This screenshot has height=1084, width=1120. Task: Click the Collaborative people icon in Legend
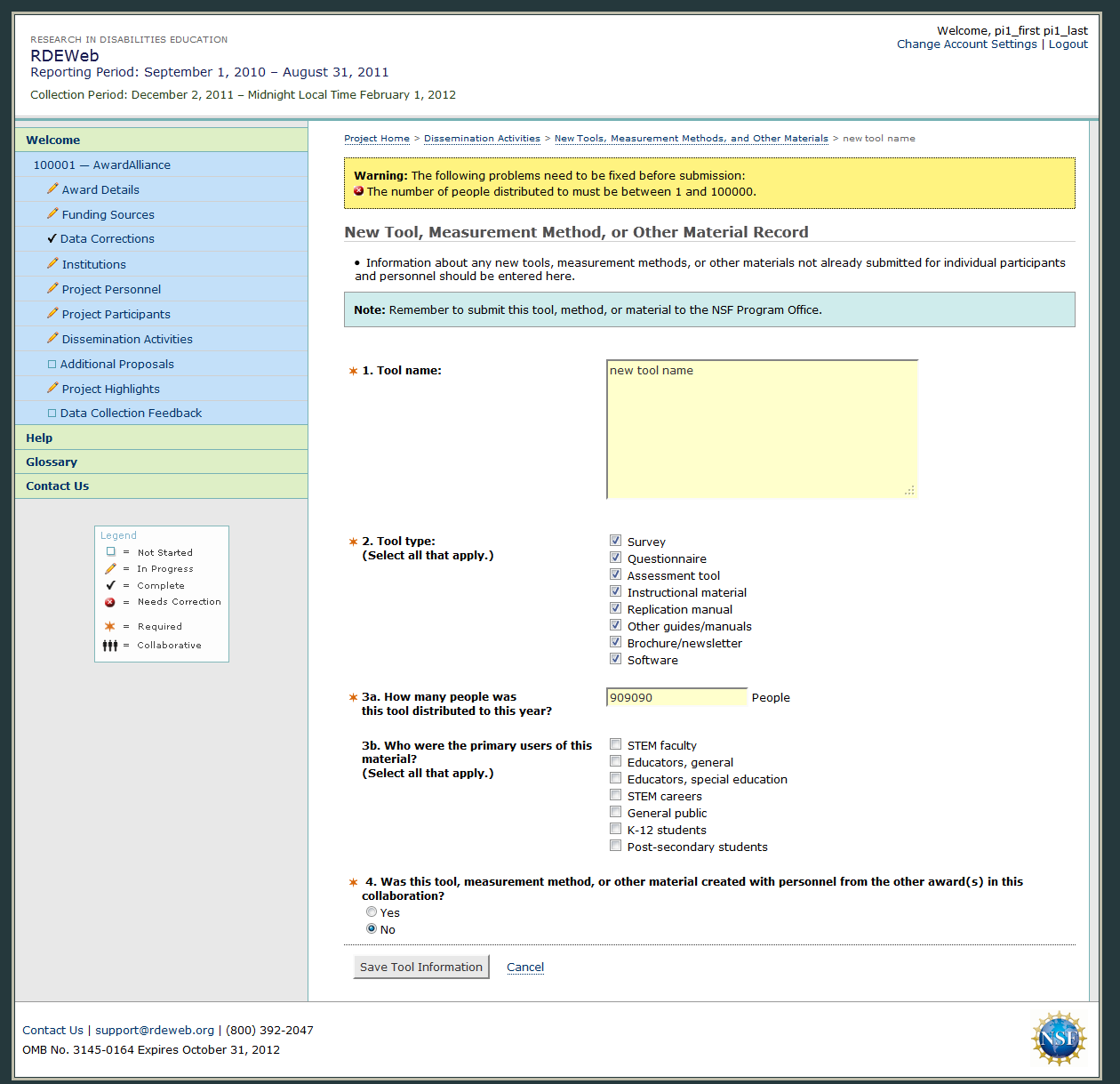(x=109, y=646)
